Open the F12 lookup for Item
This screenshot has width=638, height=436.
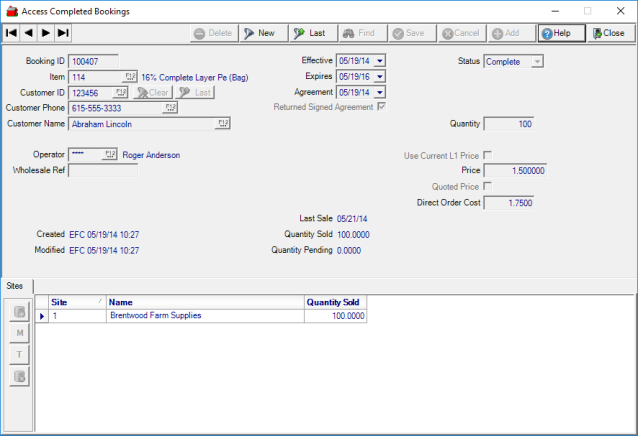coord(130,77)
